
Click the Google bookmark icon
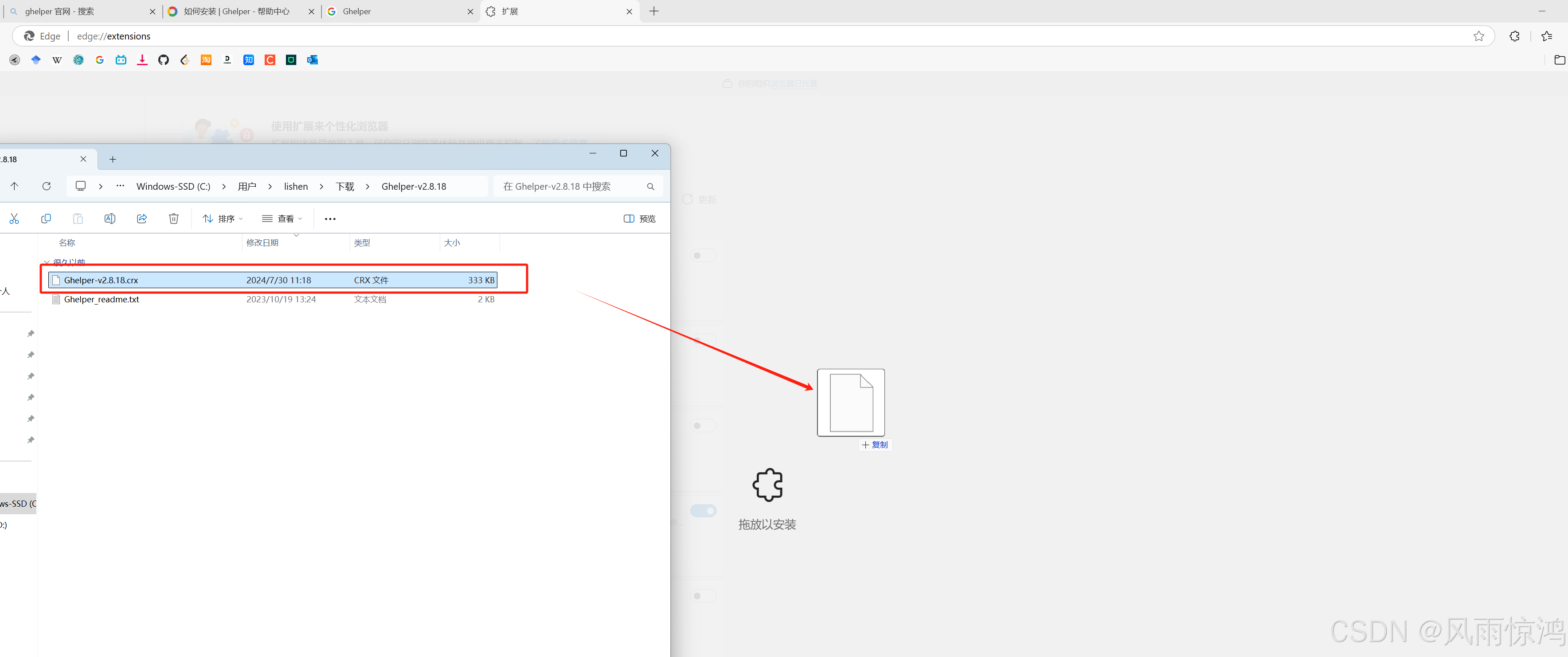(x=100, y=60)
